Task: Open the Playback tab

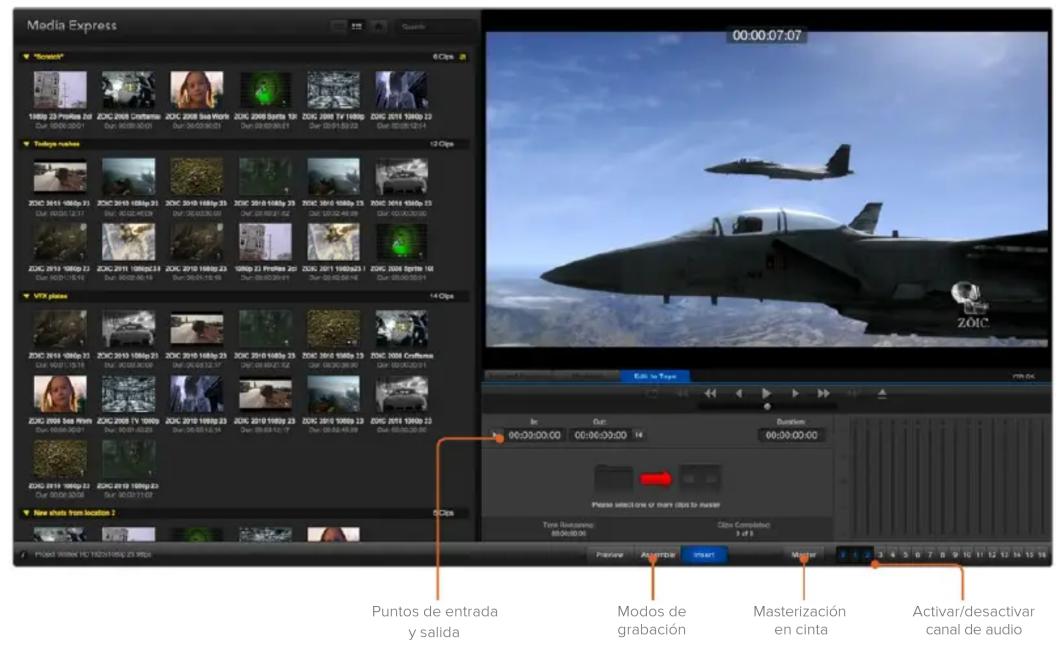Action: coord(588,376)
